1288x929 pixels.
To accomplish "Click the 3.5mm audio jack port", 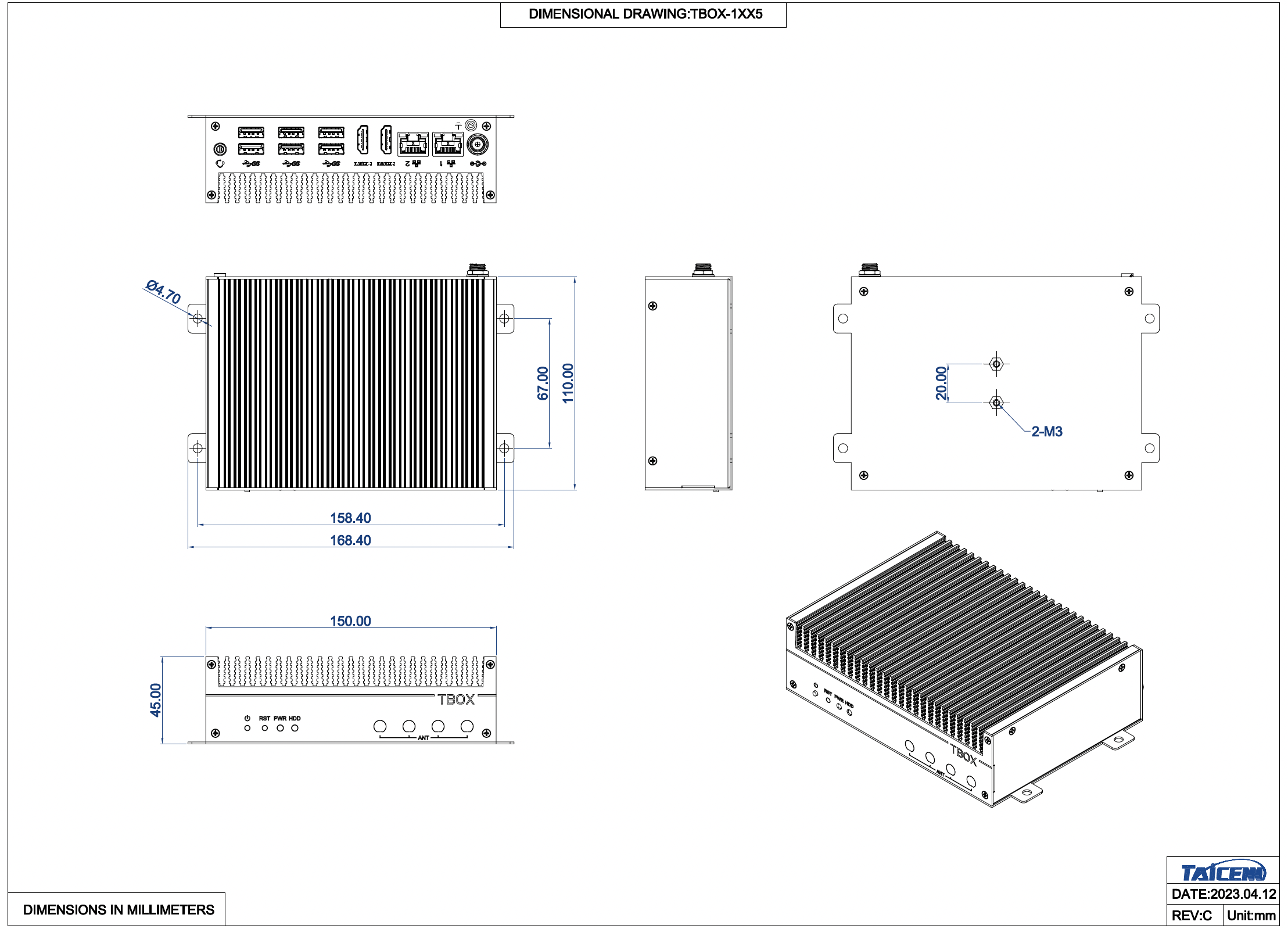I will point(220,149).
